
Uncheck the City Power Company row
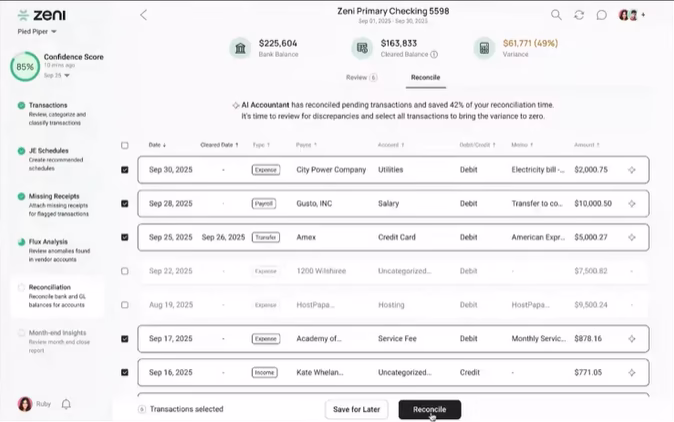(125, 170)
